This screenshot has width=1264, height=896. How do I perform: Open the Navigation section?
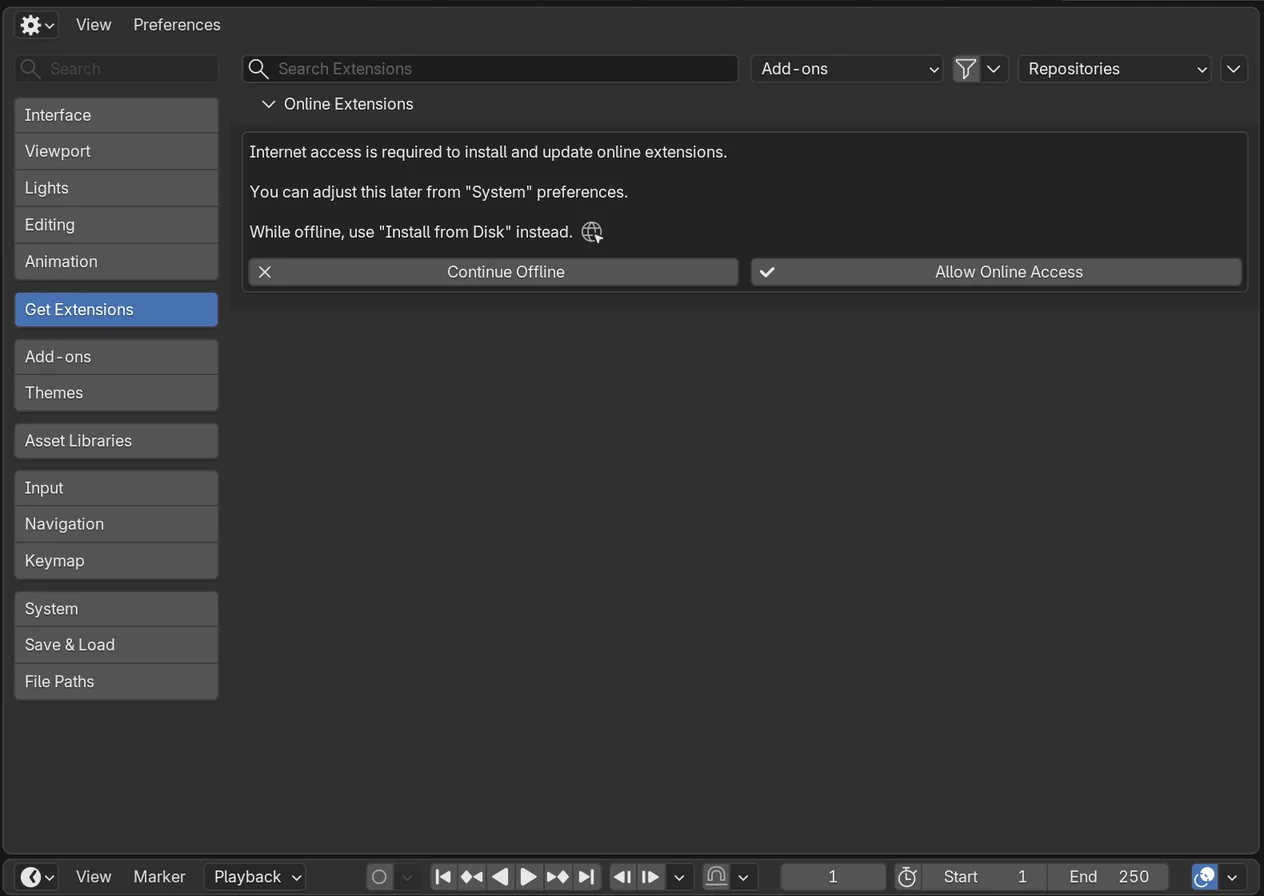[x=116, y=524]
